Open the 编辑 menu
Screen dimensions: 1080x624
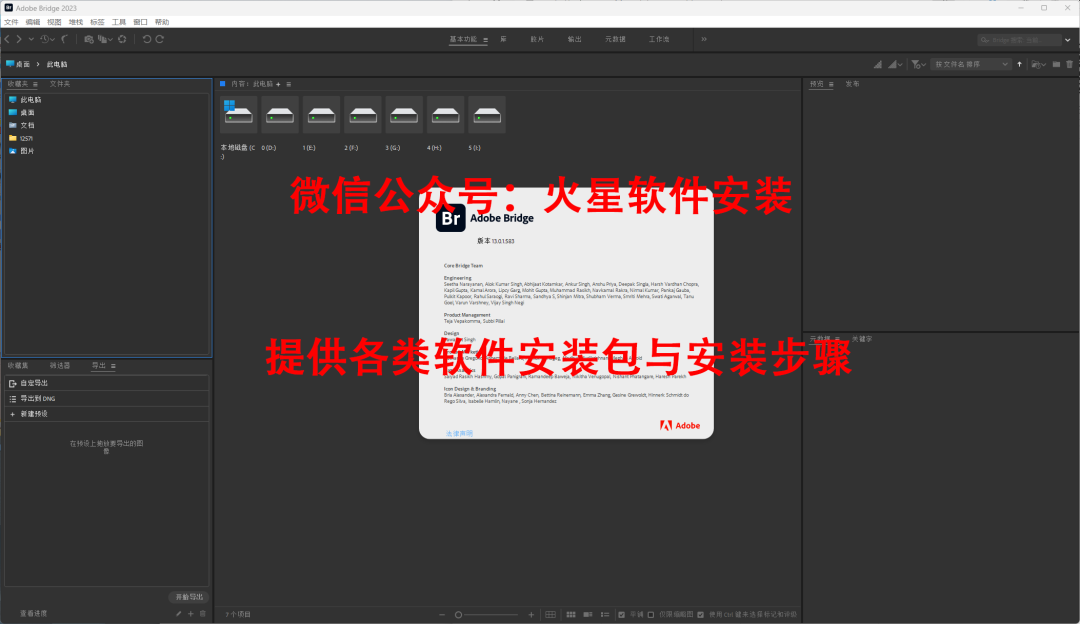(x=32, y=22)
